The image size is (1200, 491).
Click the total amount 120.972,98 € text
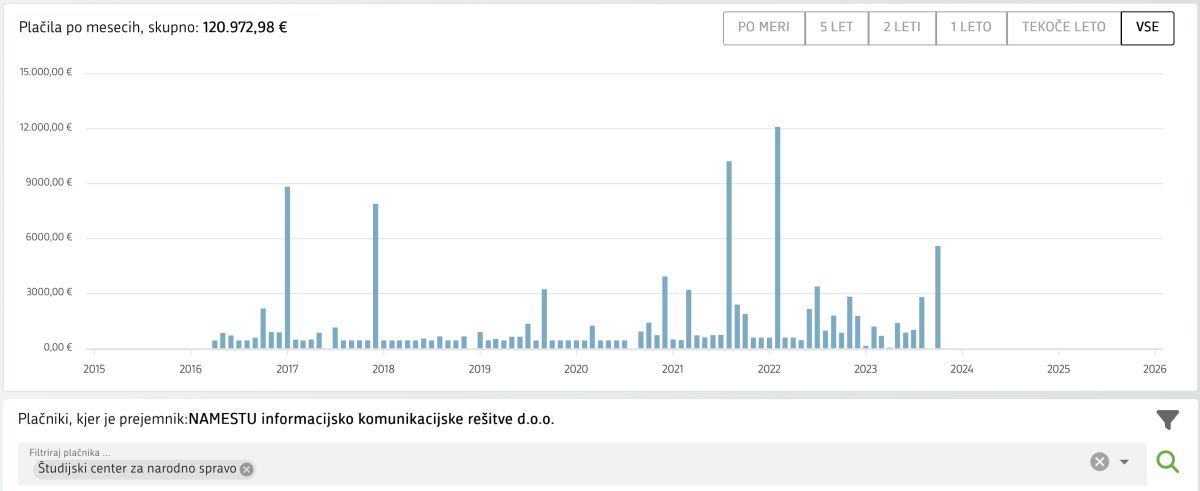click(x=245, y=27)
